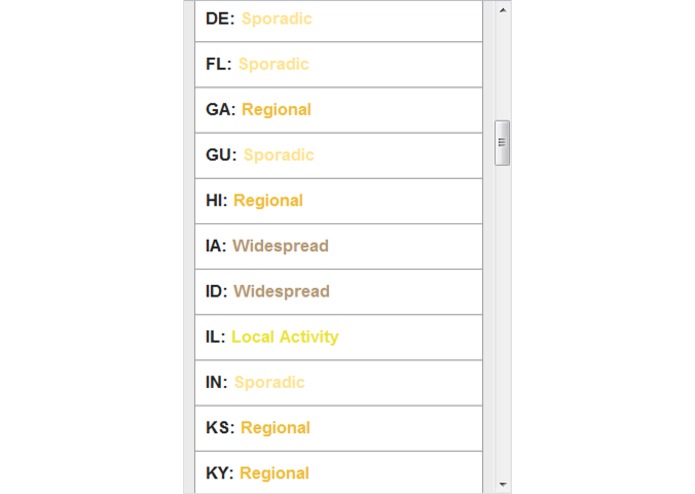
Task: Click the Regional label next to GA
Action: tap(277, 110)
